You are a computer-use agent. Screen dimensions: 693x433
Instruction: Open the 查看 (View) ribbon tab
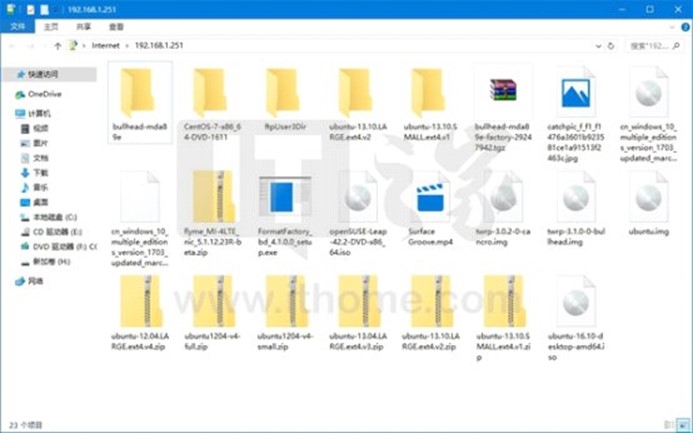point(116,28)
